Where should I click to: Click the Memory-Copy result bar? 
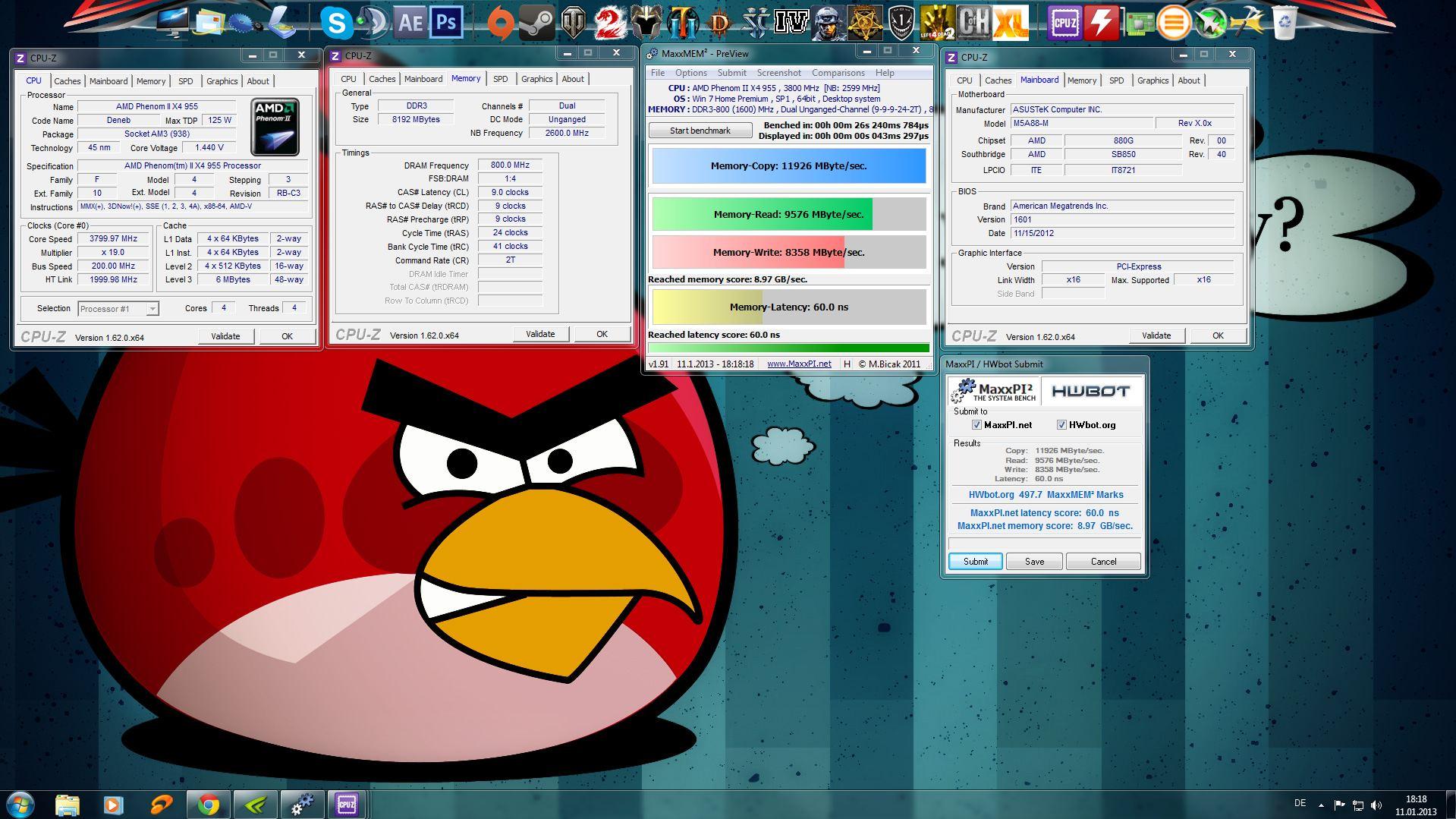(x=789, y=166)
